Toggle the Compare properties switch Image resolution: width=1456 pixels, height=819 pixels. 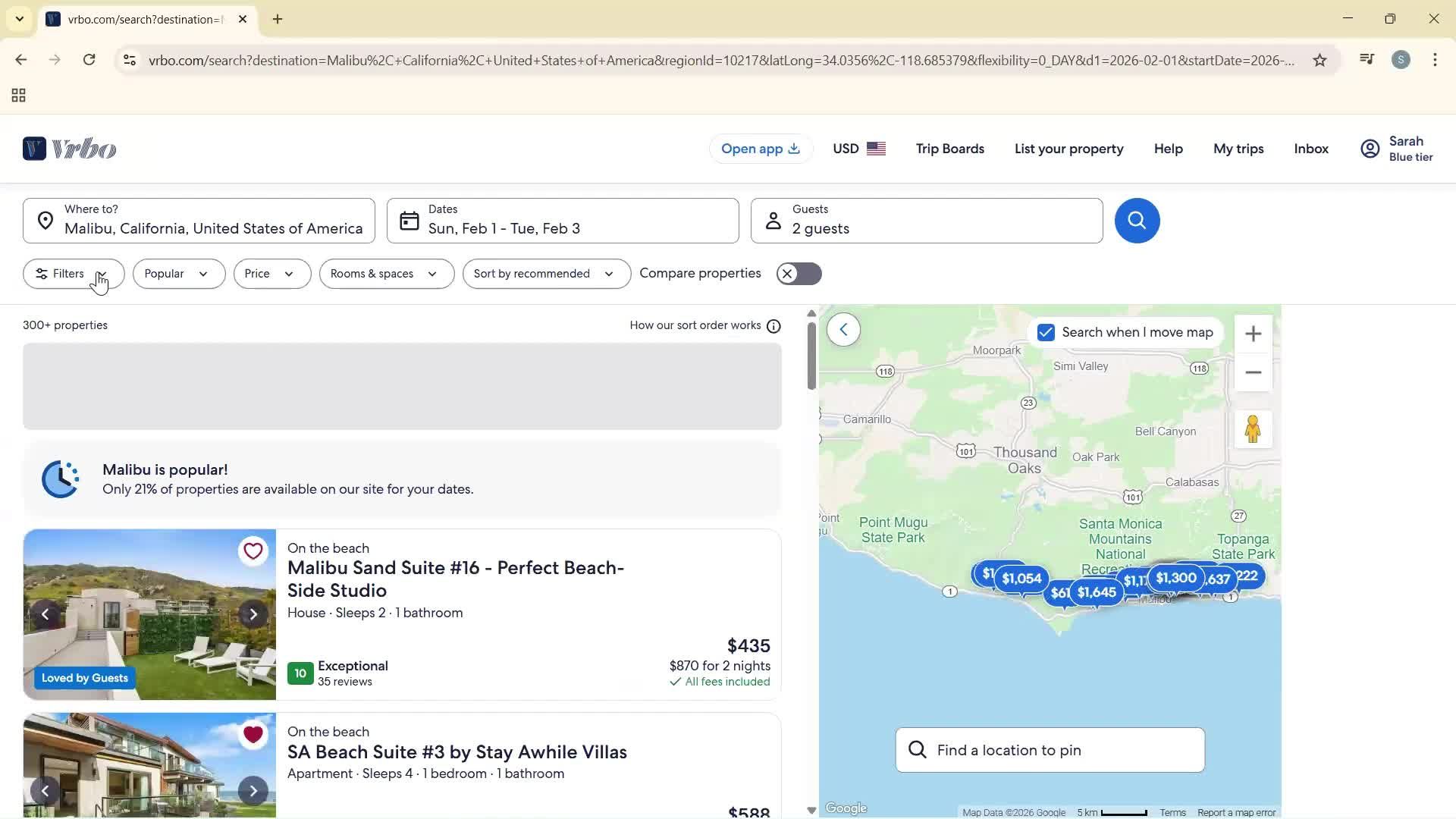[x=799, y=274]
